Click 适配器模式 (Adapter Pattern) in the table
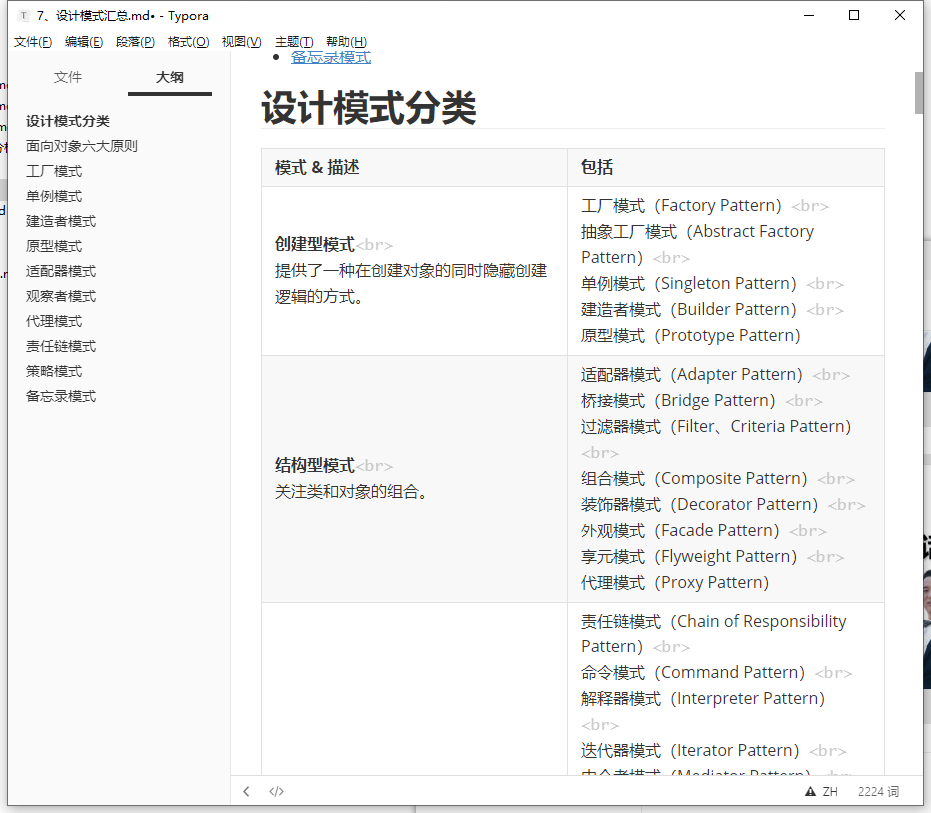 (692, 375)
